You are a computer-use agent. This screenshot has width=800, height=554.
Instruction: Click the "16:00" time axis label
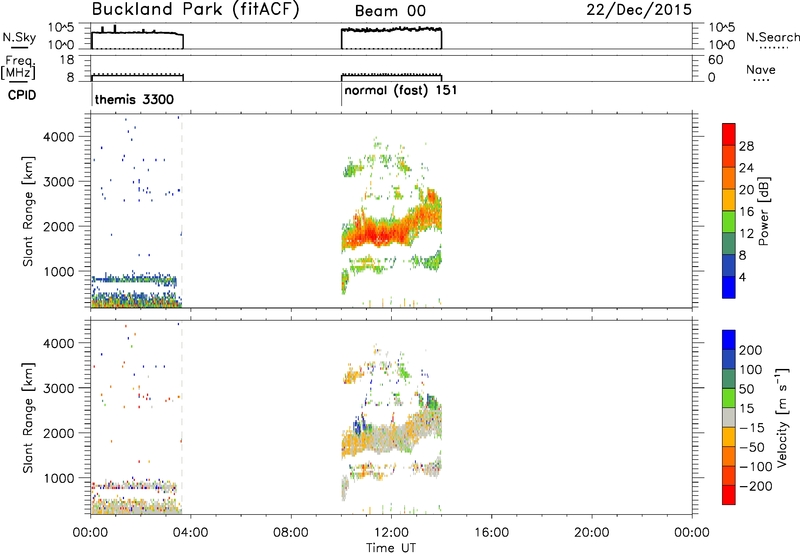click(x=491, y=533)
